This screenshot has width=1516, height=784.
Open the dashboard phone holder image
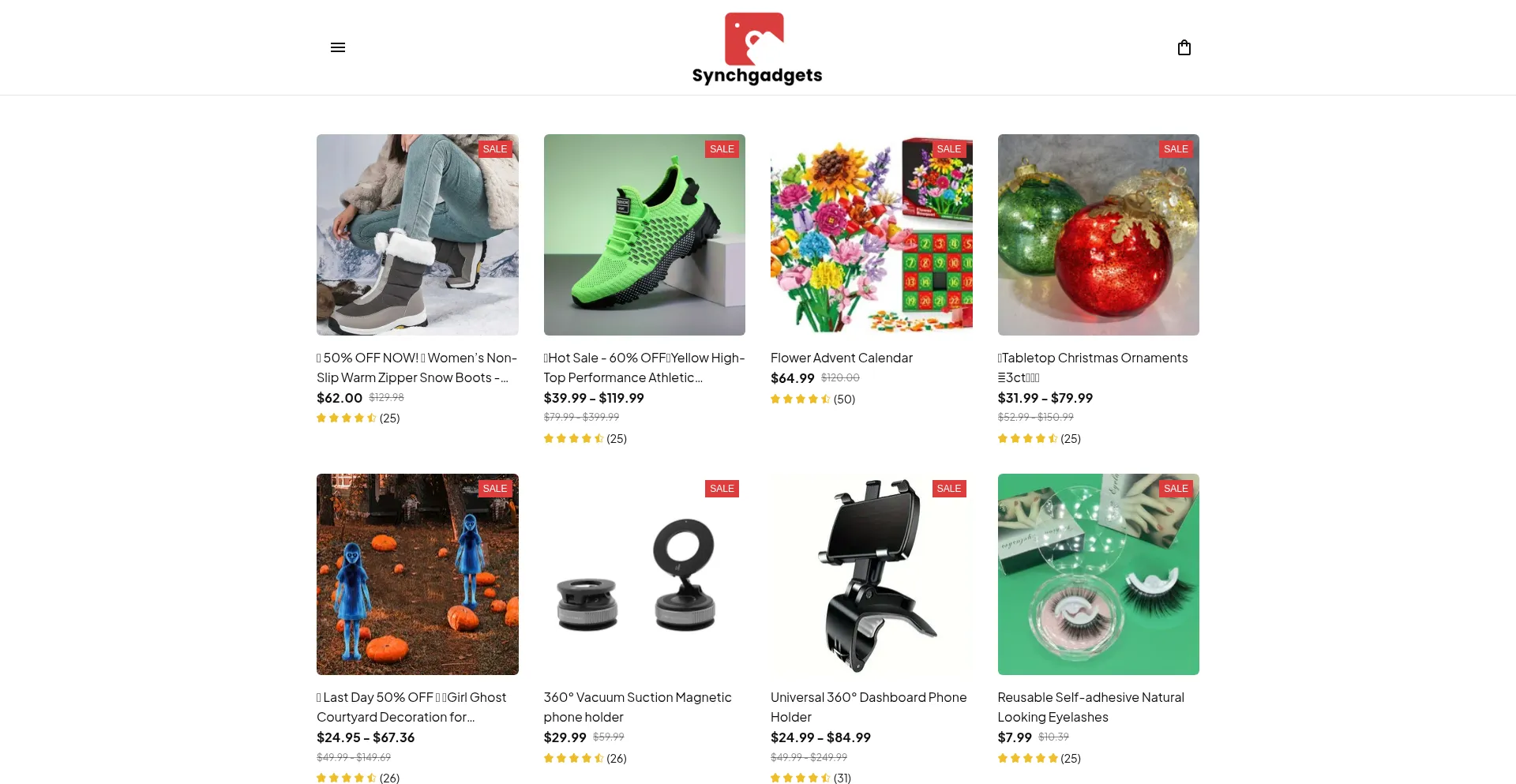click(x=872, y=574)
